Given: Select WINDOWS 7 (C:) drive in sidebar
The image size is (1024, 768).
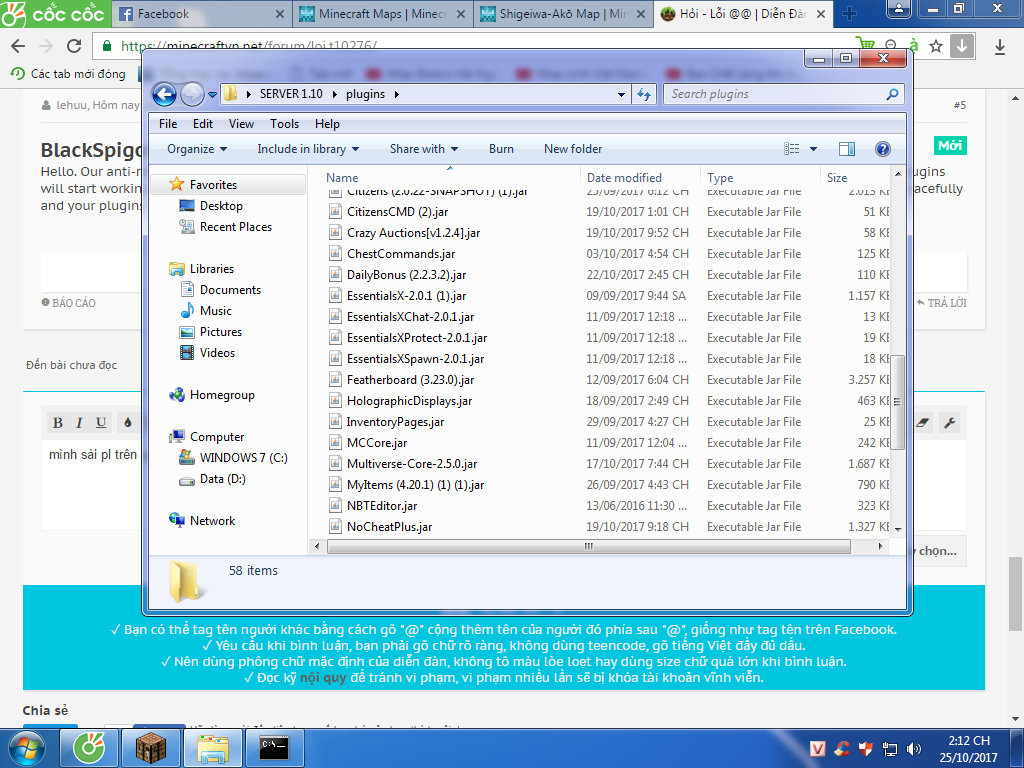Looking at the screenshot, I should pyautogui.click(x=243, y=458).
